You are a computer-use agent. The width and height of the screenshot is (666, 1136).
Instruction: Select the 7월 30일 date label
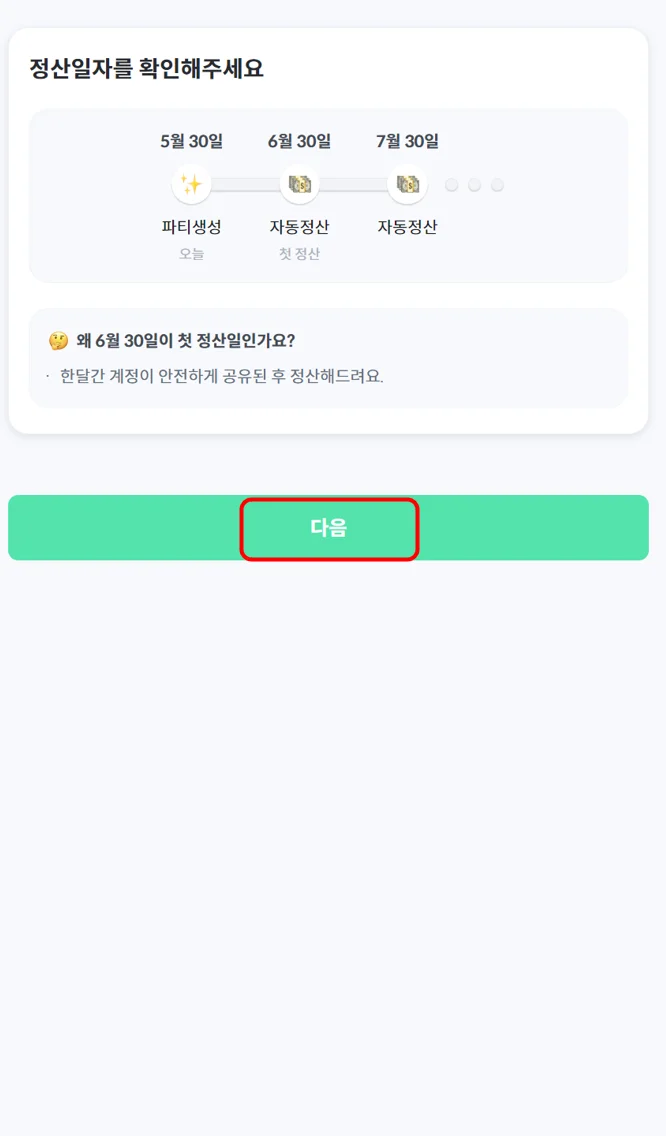point(407,142)
